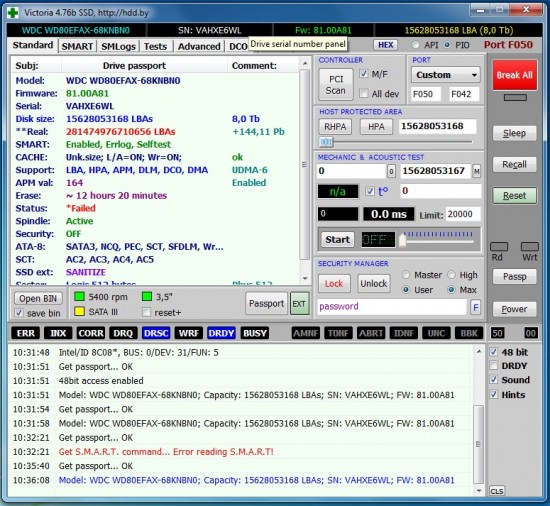Switch to the SMART tab
550x506 pixels.
click(x=77, y=46)
